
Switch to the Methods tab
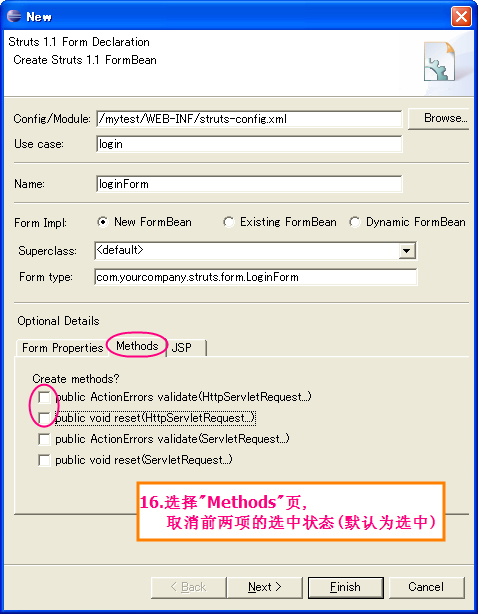(137, 346)
